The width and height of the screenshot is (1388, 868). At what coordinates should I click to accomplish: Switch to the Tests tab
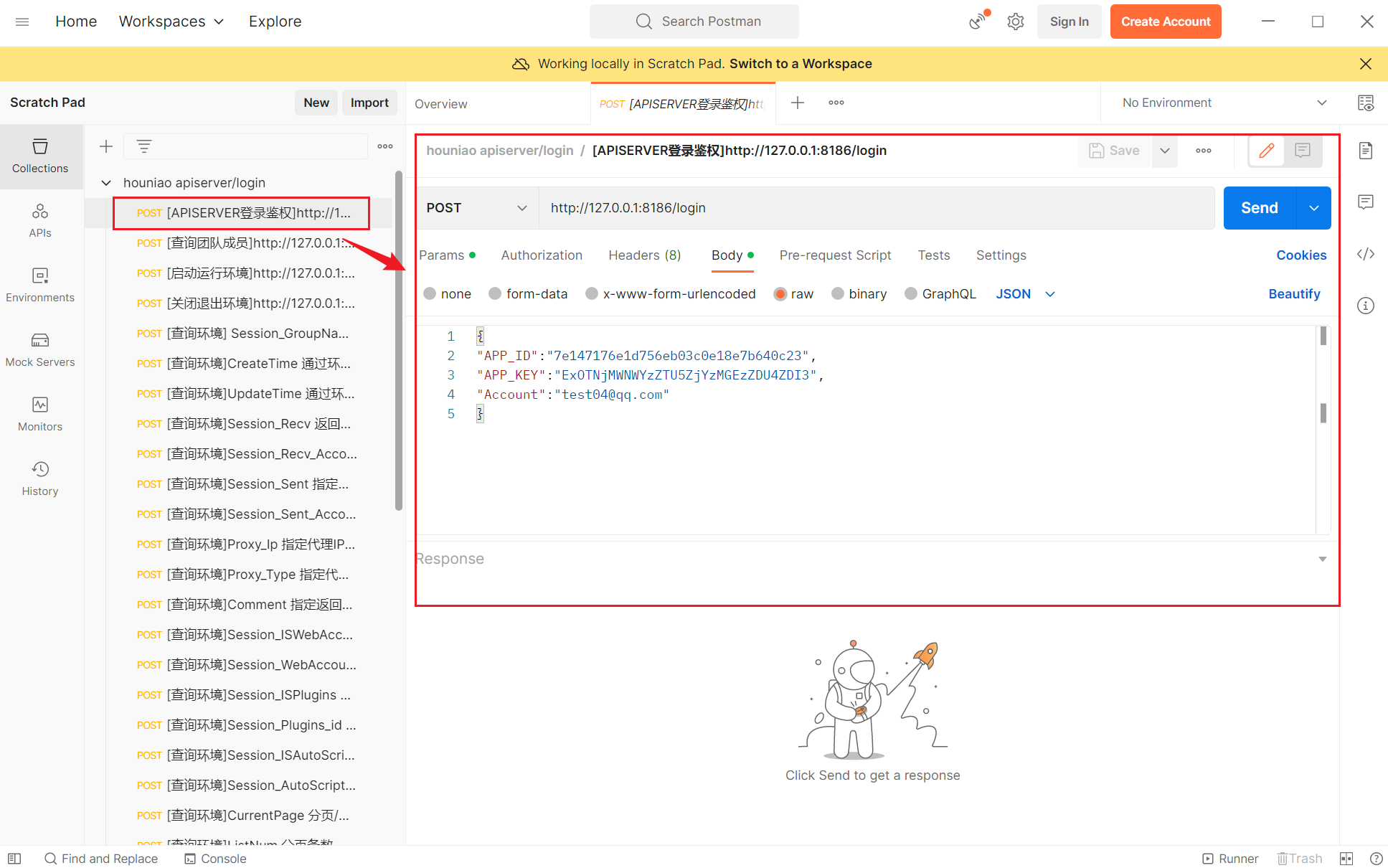[933, 255]
